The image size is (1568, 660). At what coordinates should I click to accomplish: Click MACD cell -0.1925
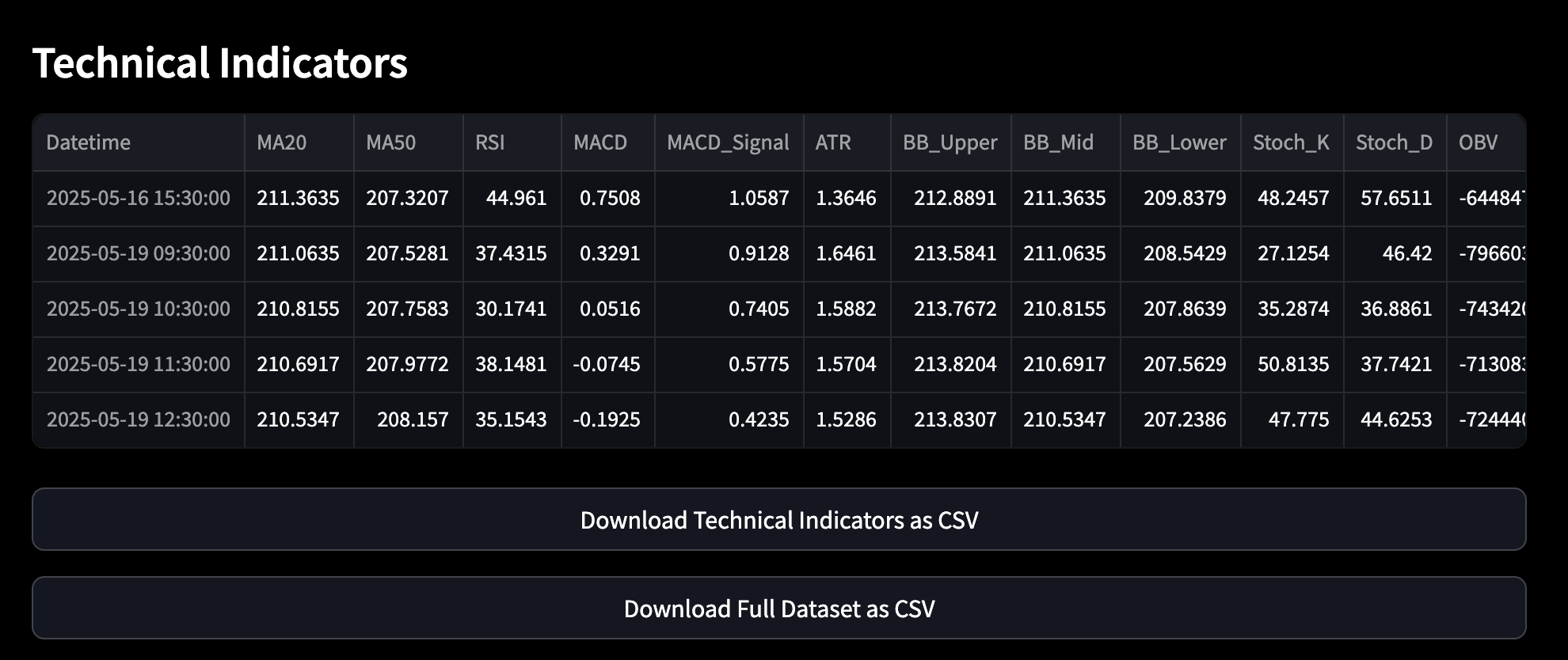click(x=608, y=419)
